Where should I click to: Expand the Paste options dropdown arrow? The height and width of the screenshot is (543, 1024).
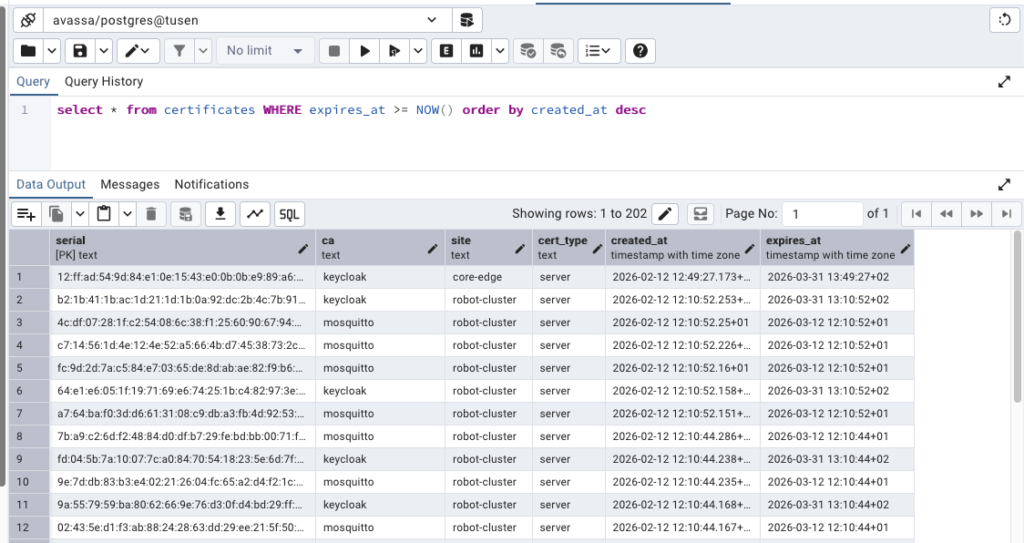127,214
